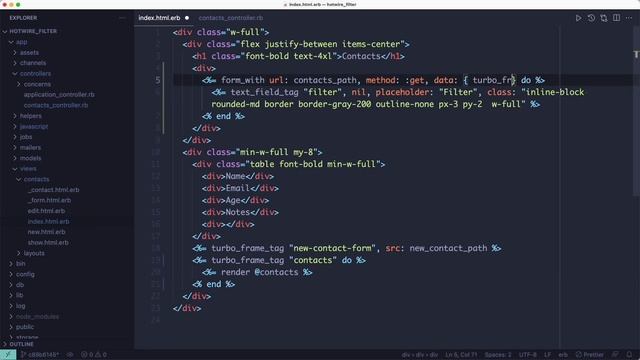Collapse the contacts folder under views
This screenshot has width=640, height=360.
[36, 179]
